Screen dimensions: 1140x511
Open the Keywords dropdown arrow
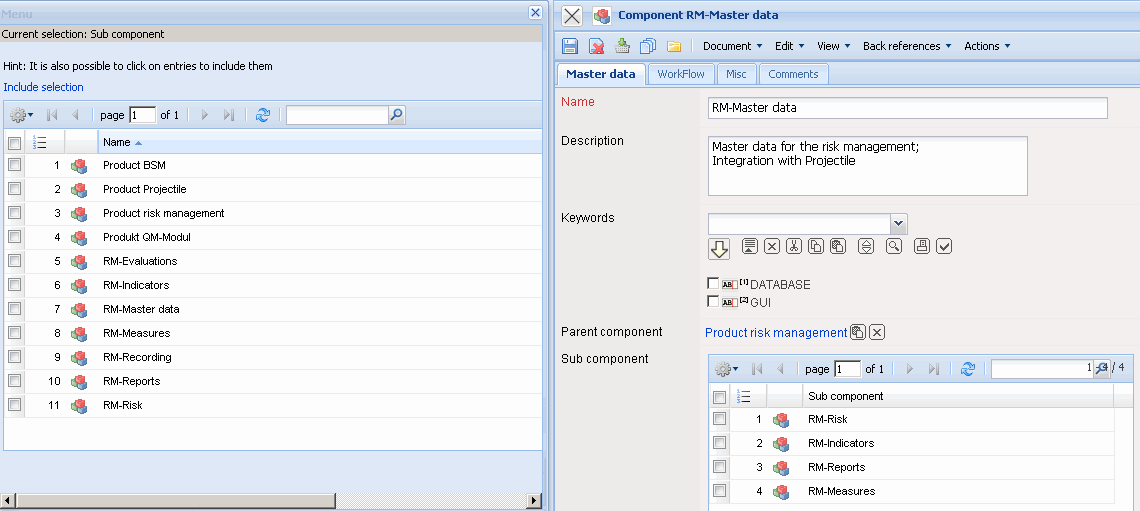[x=898, y=224]
